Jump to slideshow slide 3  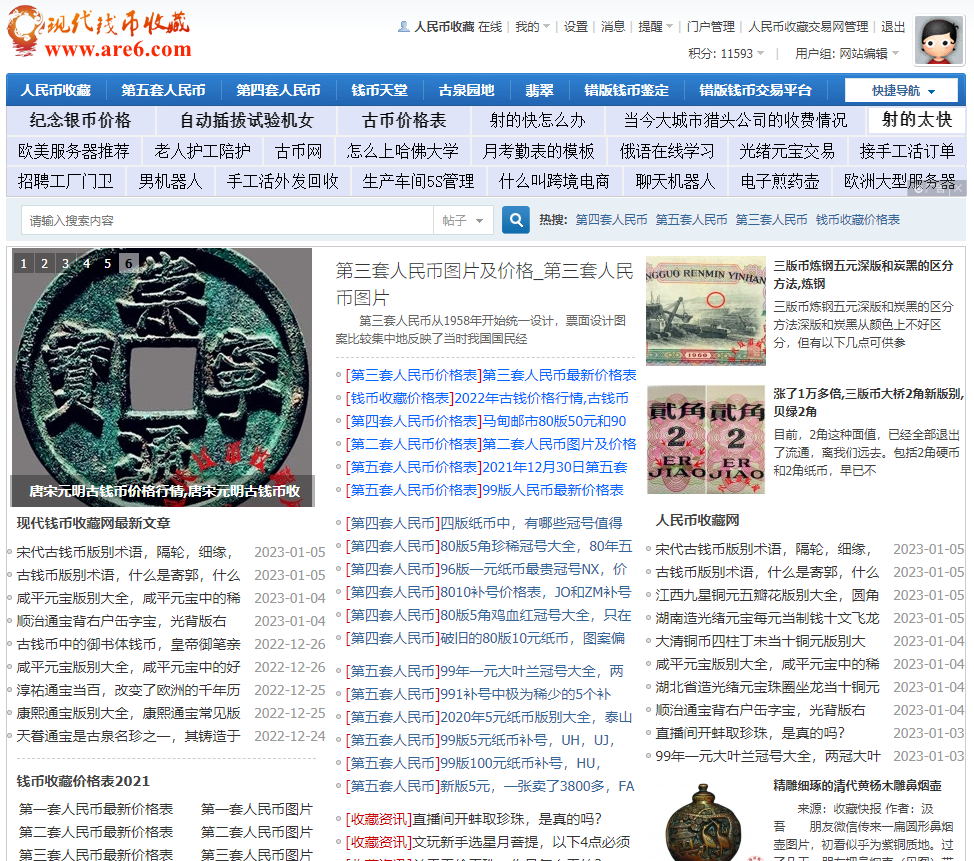(65, 264)
